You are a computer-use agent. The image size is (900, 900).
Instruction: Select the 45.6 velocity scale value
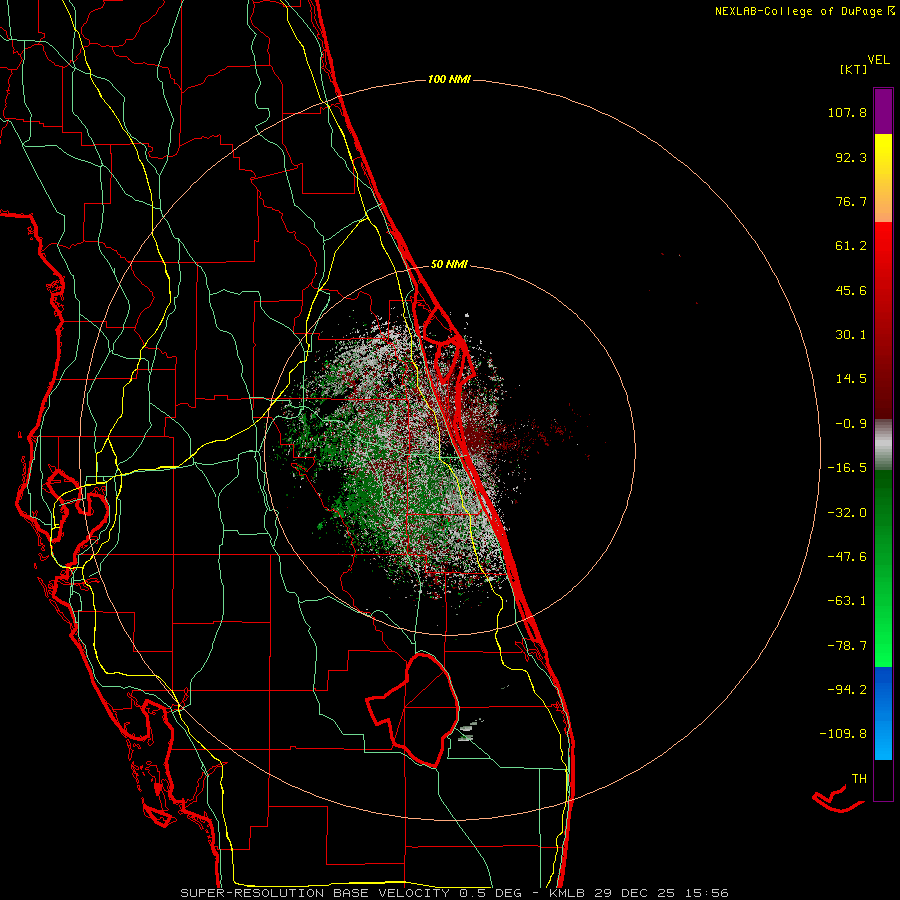coord(851,290)
